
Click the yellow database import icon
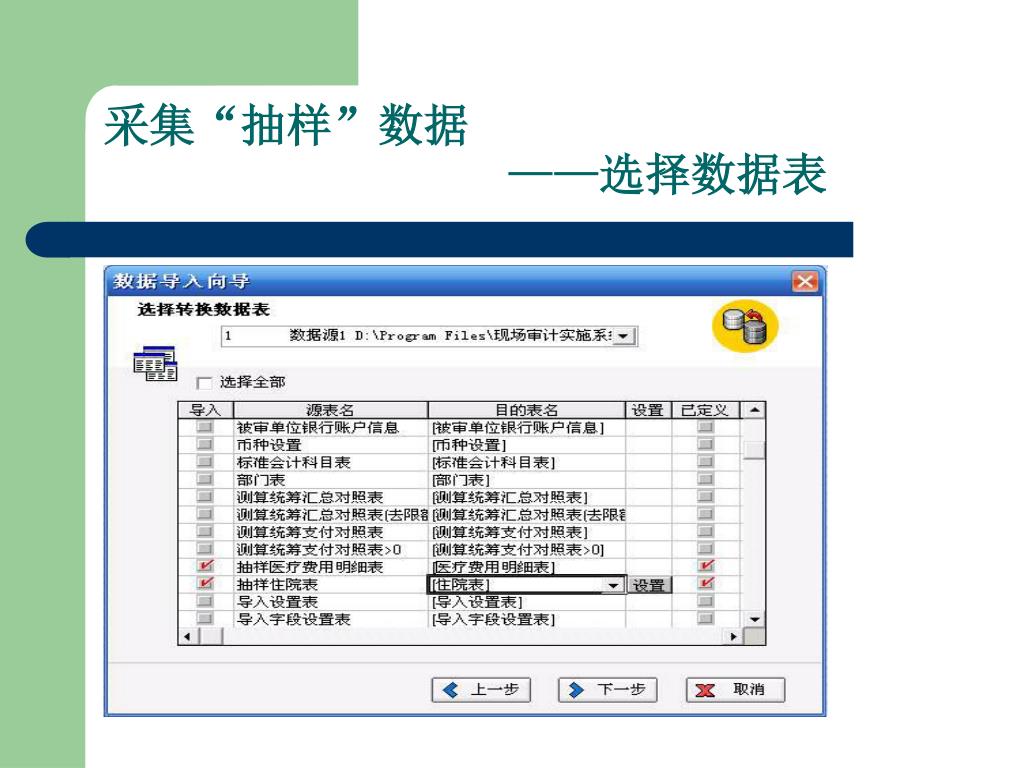pyautogui.click(x=744, y=325)
